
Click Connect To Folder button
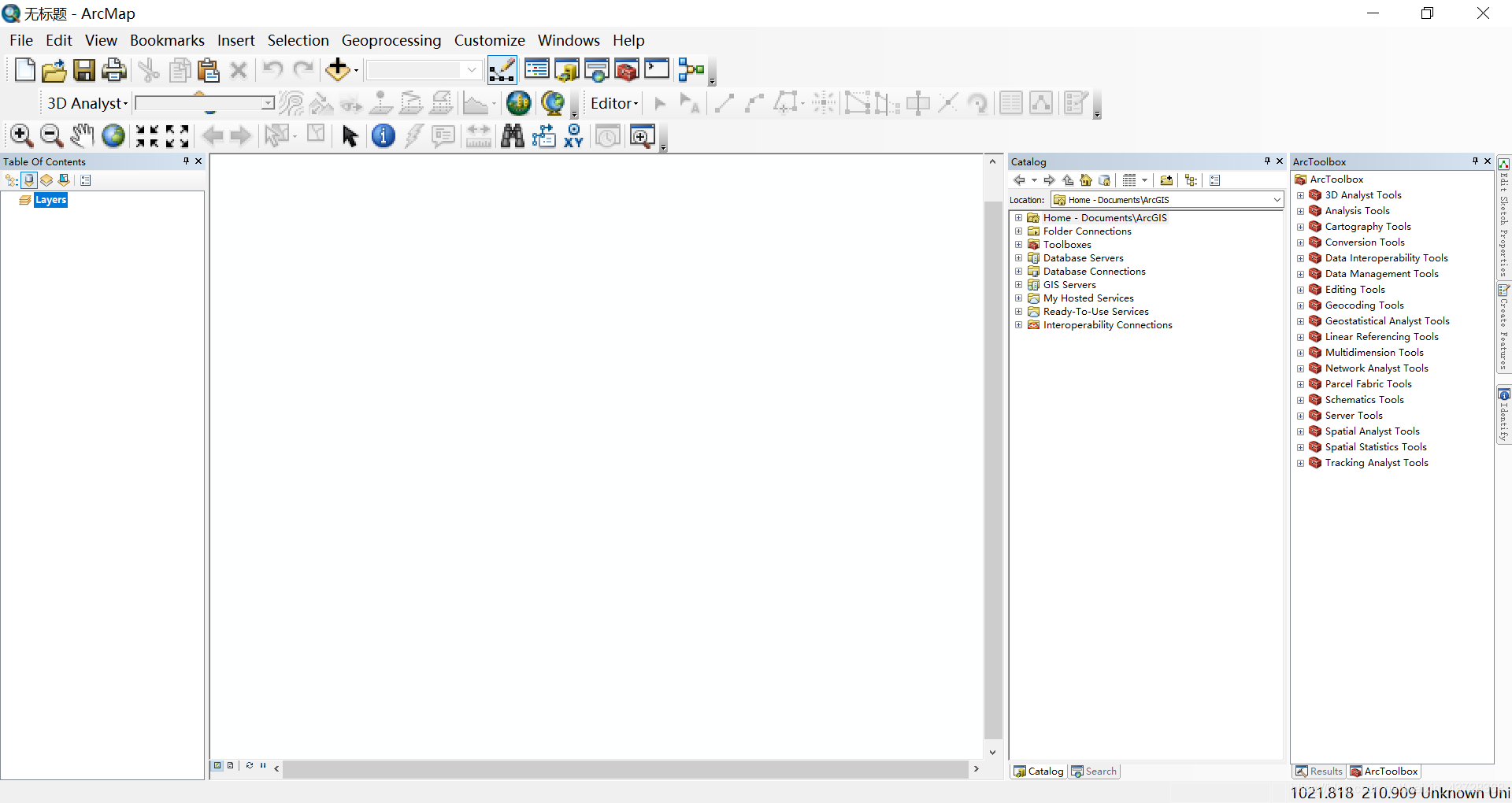tap(1166, 180)
